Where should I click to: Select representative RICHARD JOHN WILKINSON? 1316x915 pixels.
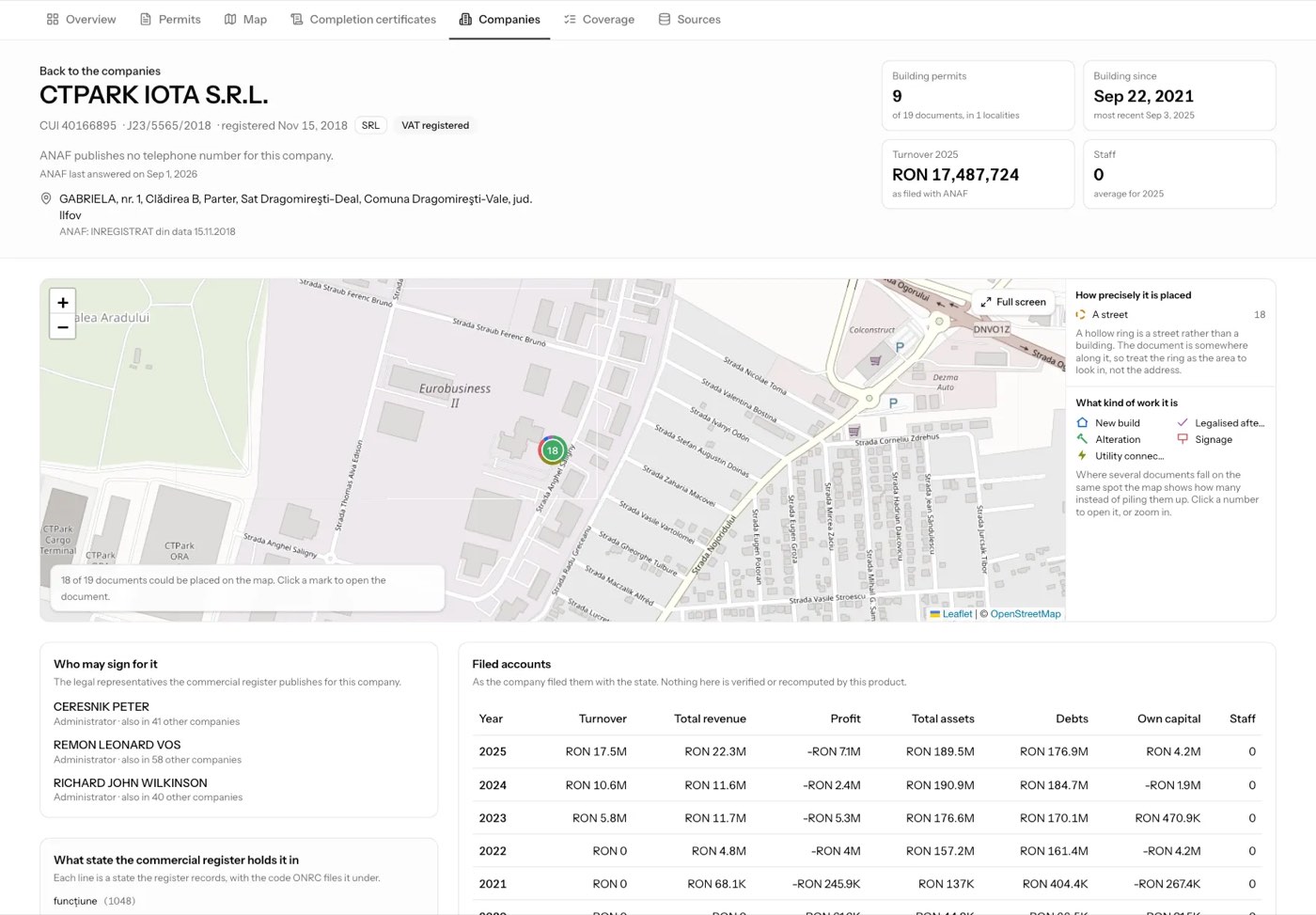pyautogui.click(x=131, y=782)
